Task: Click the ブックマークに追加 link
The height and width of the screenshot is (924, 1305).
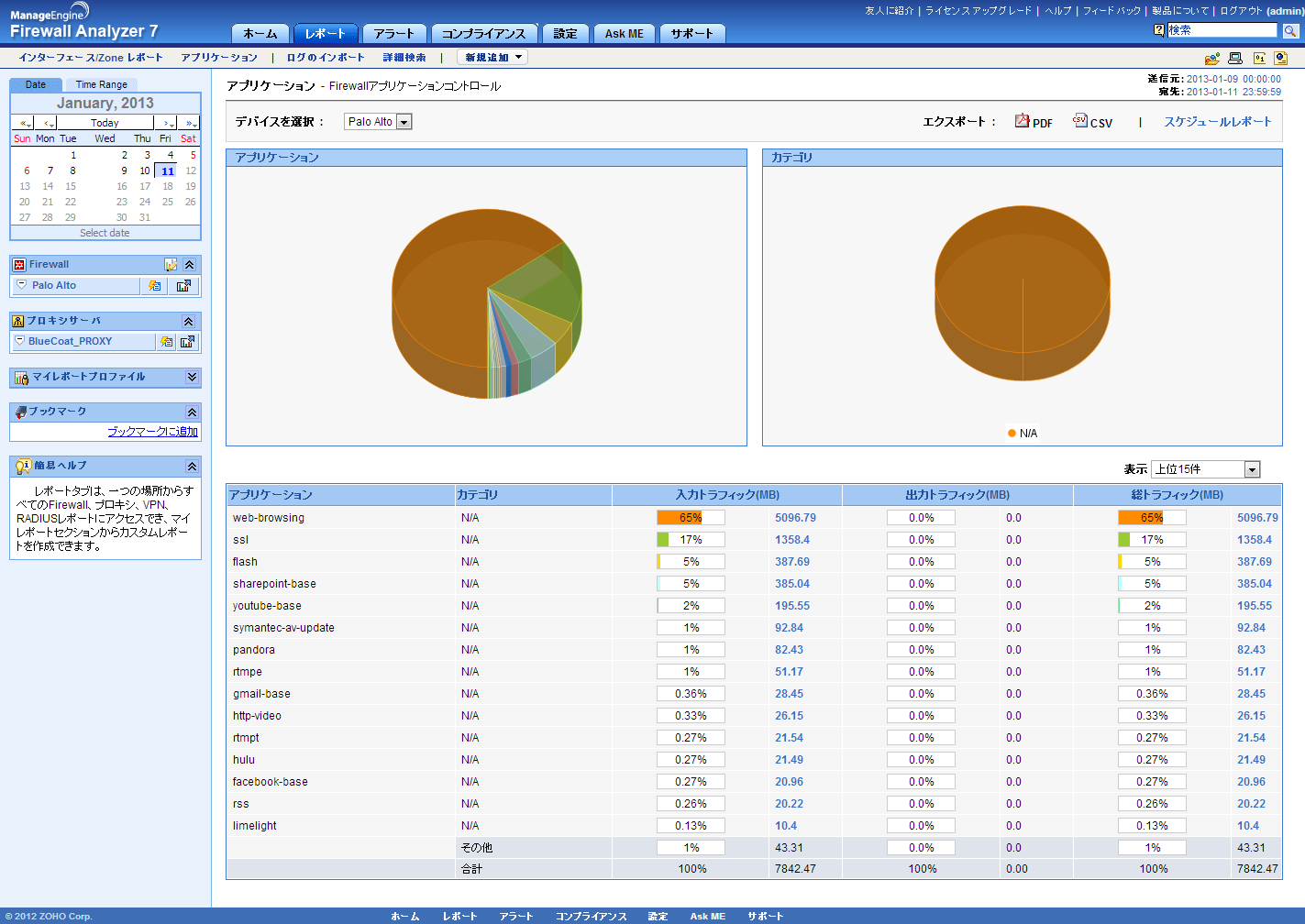Action: coord(152,432)
